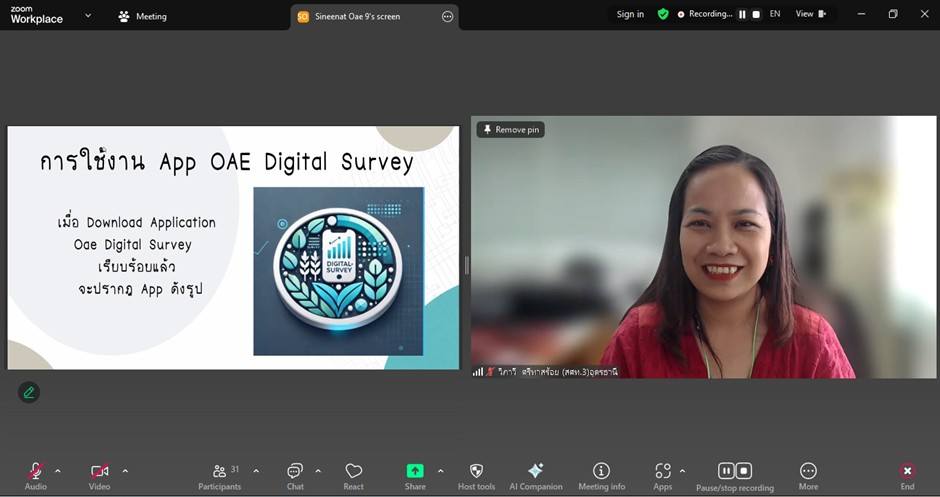Screen dimensions: 940x497
Task: Switch to the Meeting tab
Action: [x=142, y=16]
